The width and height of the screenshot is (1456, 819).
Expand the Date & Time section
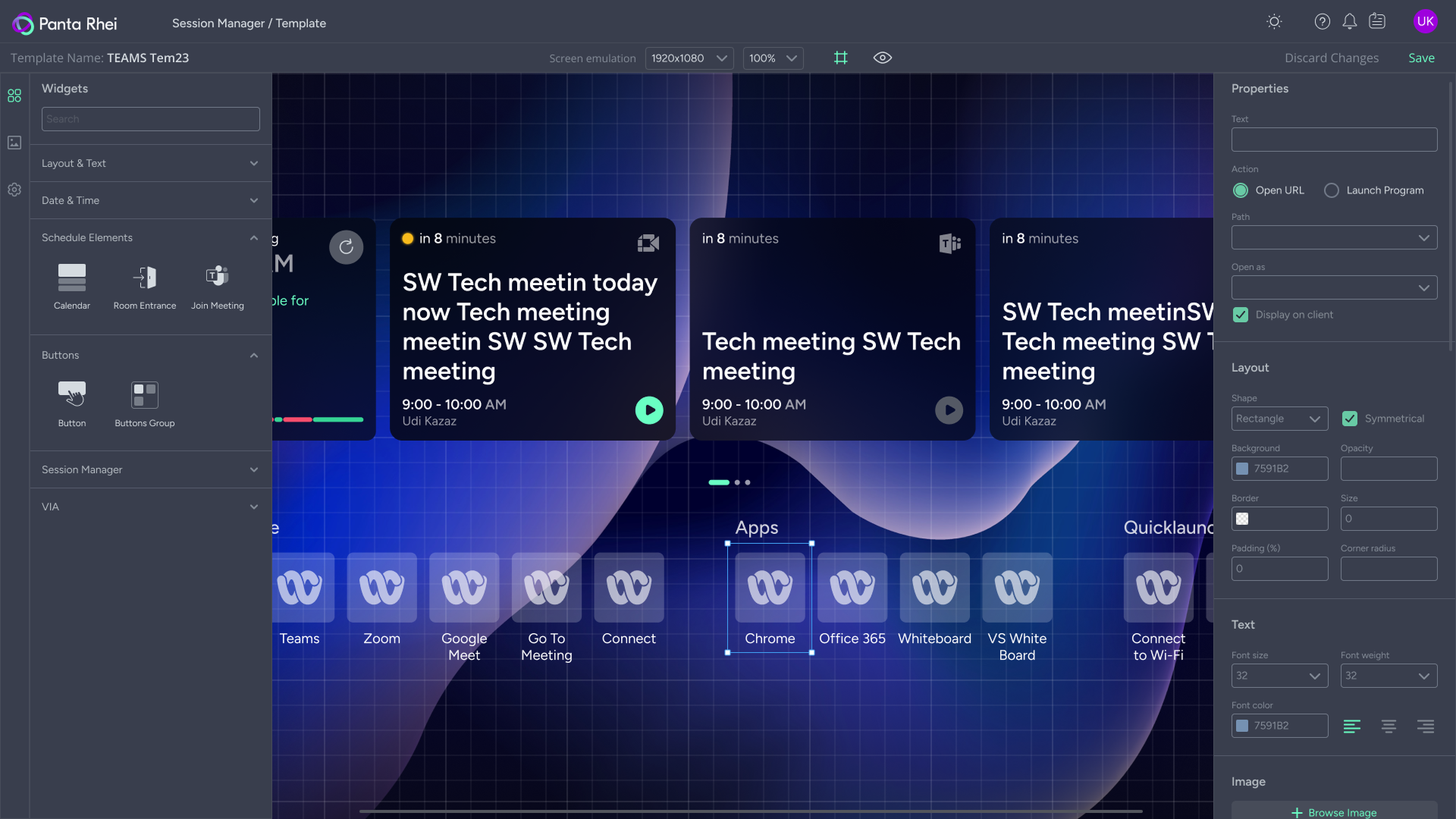pyautogui.click(x=150, y=200)
